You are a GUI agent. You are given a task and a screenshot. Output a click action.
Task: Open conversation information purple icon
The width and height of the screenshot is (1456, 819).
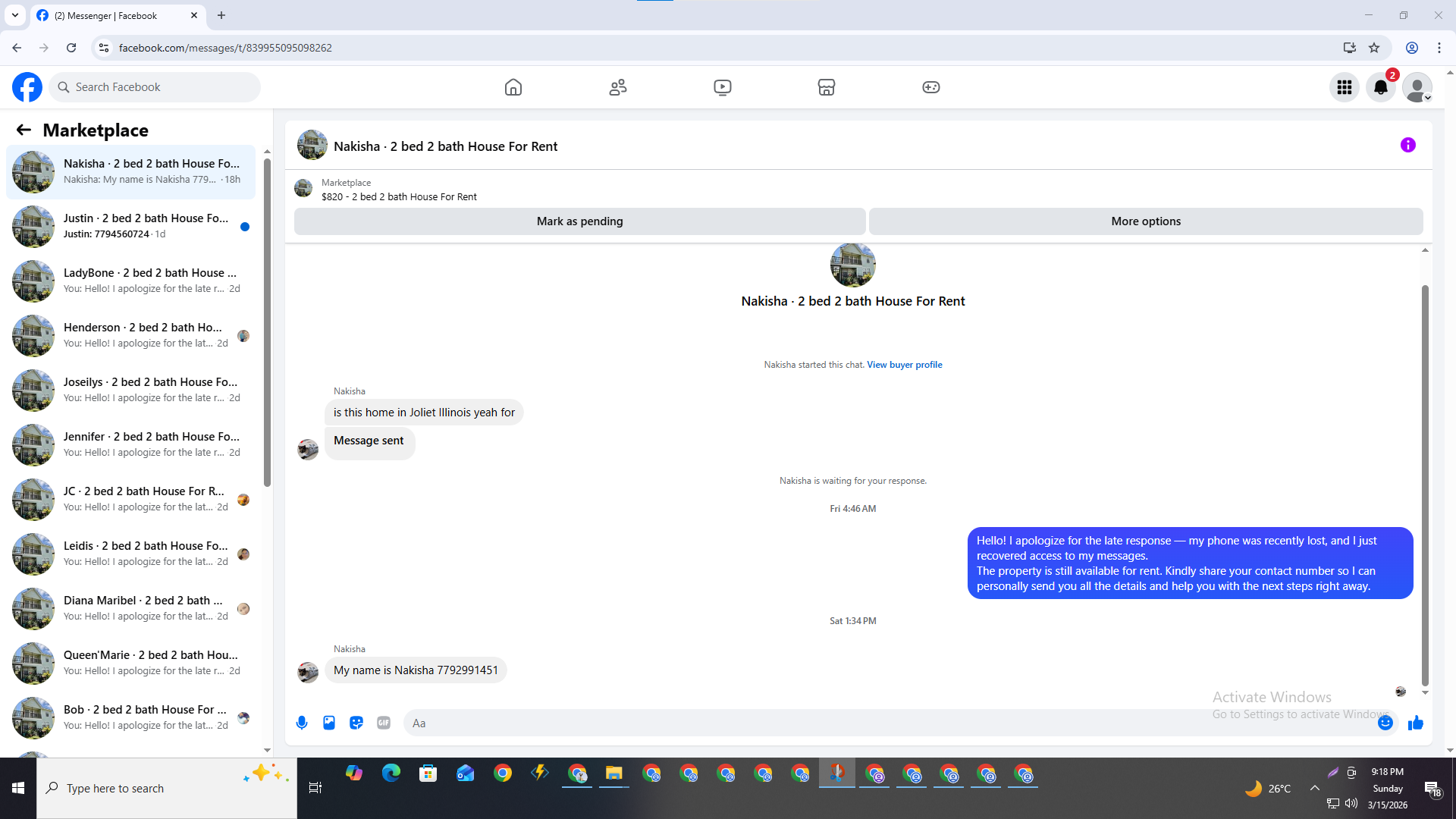(1408, 145)
